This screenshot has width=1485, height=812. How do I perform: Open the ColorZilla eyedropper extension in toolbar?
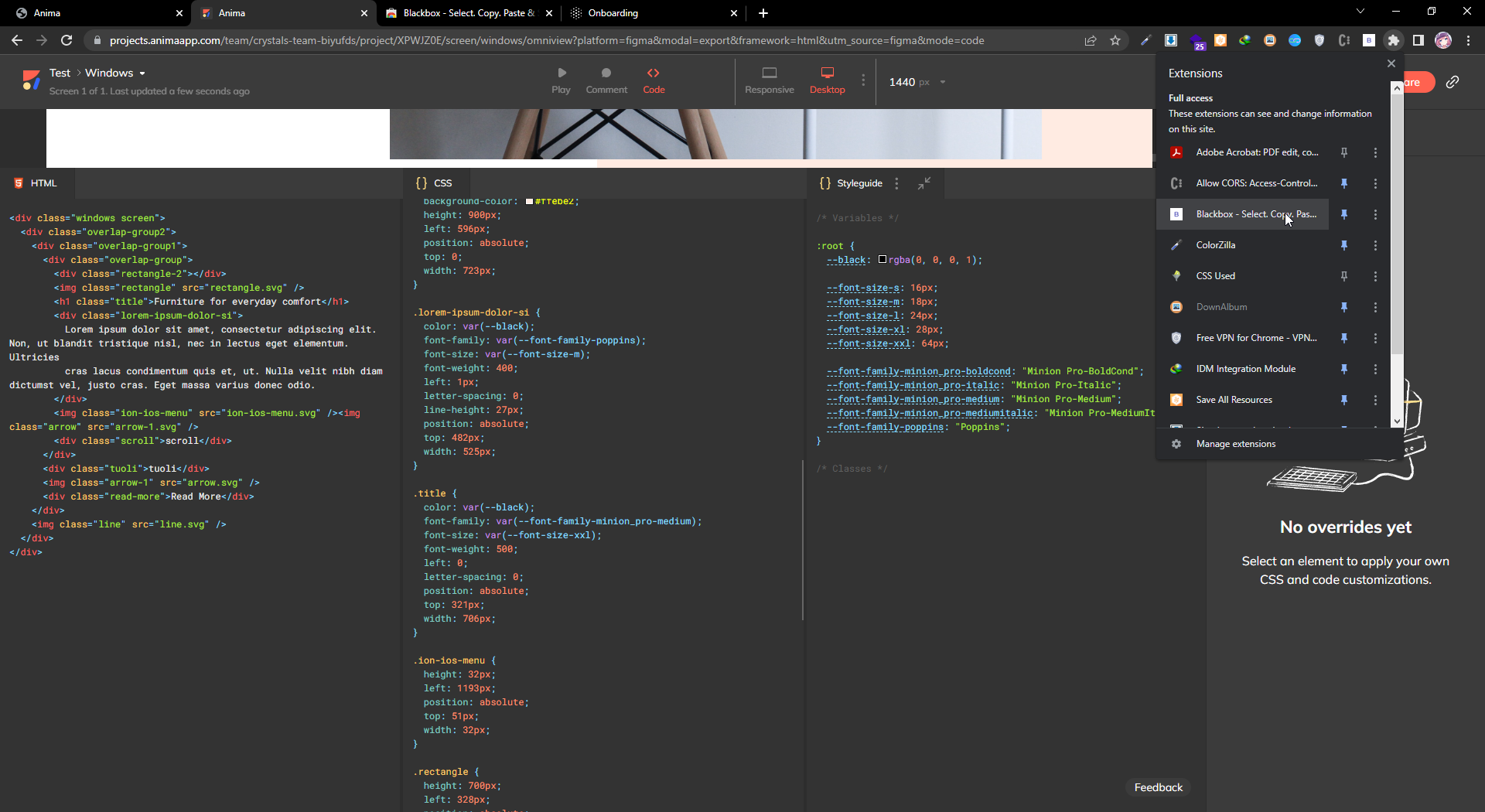[1146, 40]
